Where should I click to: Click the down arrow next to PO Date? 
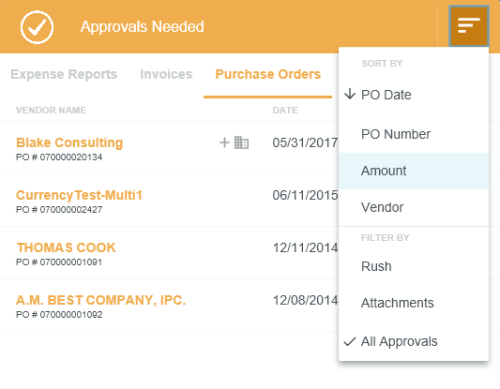coord(350,94)
